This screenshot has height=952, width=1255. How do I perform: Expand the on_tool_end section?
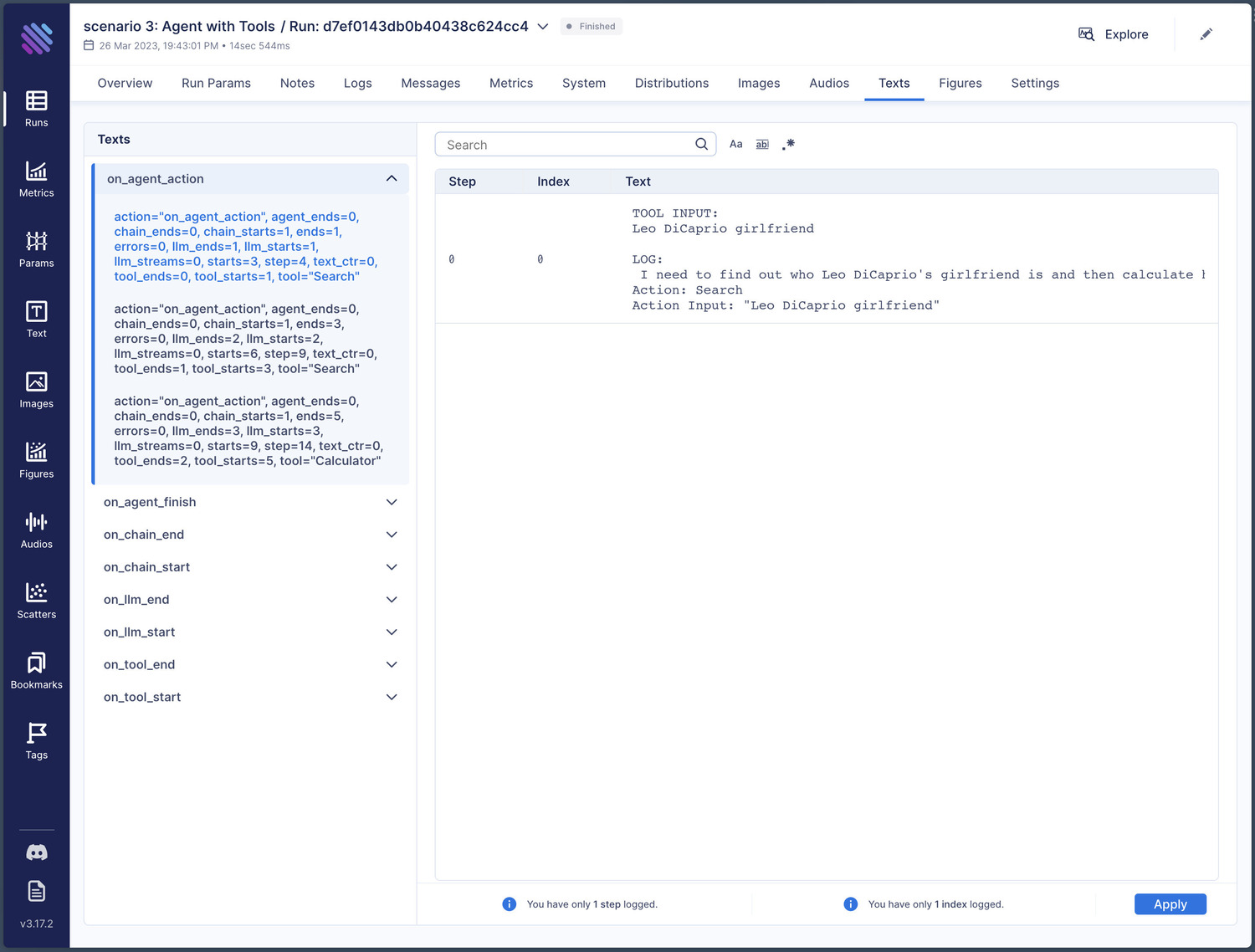(249, 665)
